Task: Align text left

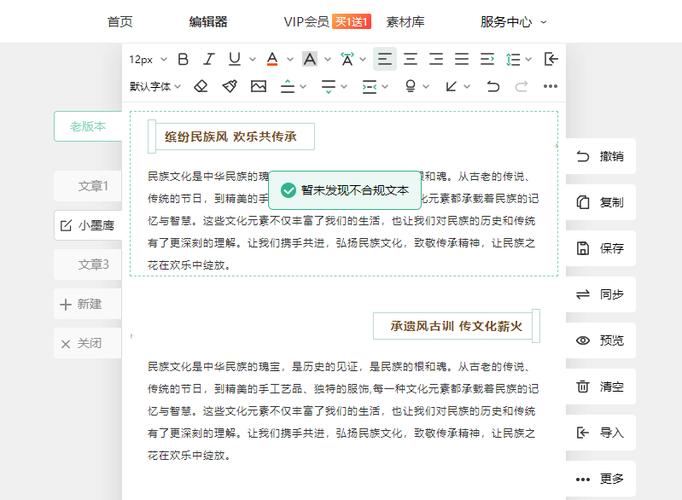Action: [384, 59]
